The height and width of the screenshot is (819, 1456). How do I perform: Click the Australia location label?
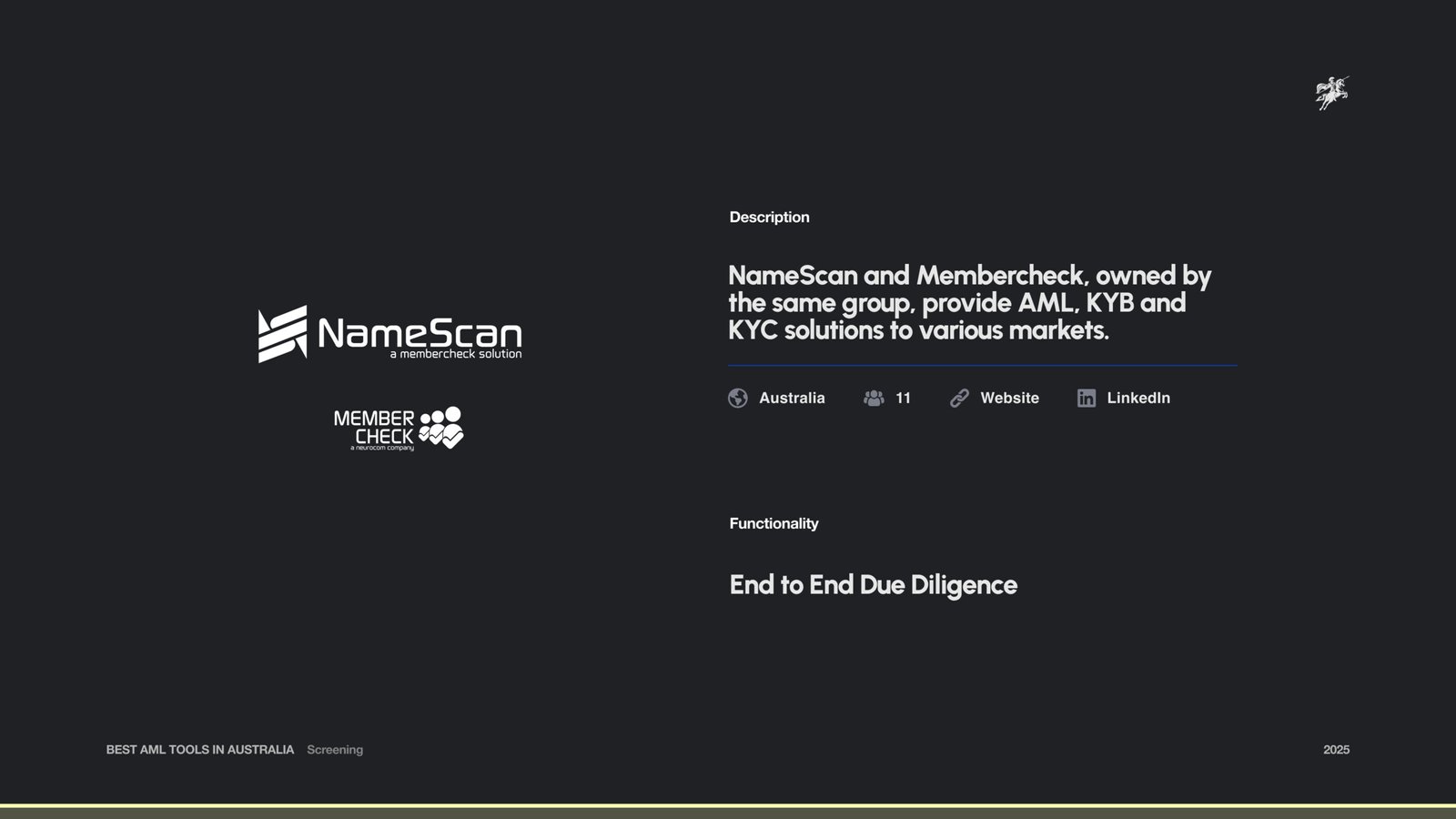tap(792, 398)
